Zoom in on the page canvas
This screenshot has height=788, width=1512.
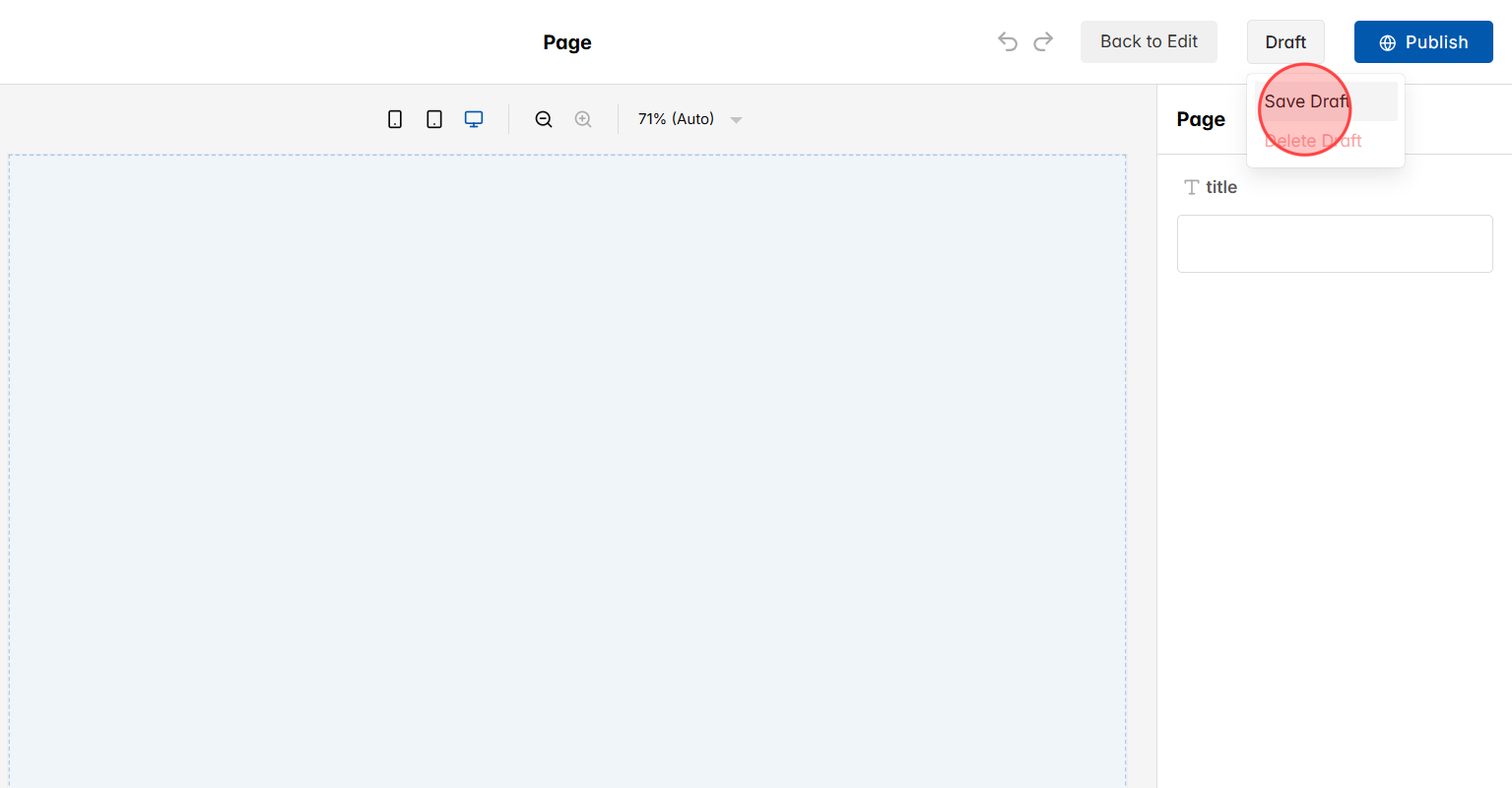583,118
